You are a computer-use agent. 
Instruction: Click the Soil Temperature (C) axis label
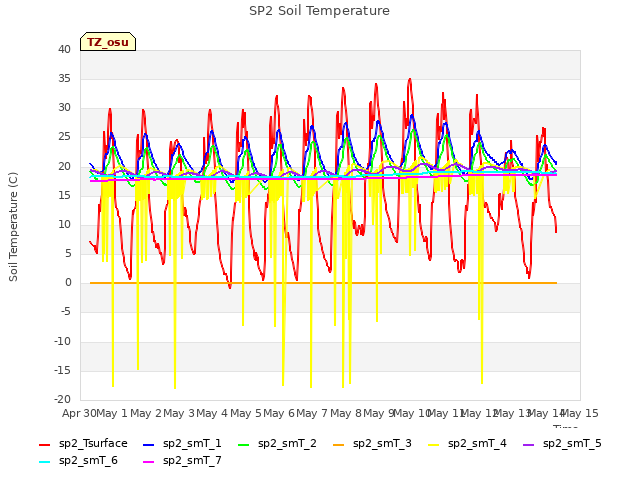pyautogui.click(x=13, y=227)
